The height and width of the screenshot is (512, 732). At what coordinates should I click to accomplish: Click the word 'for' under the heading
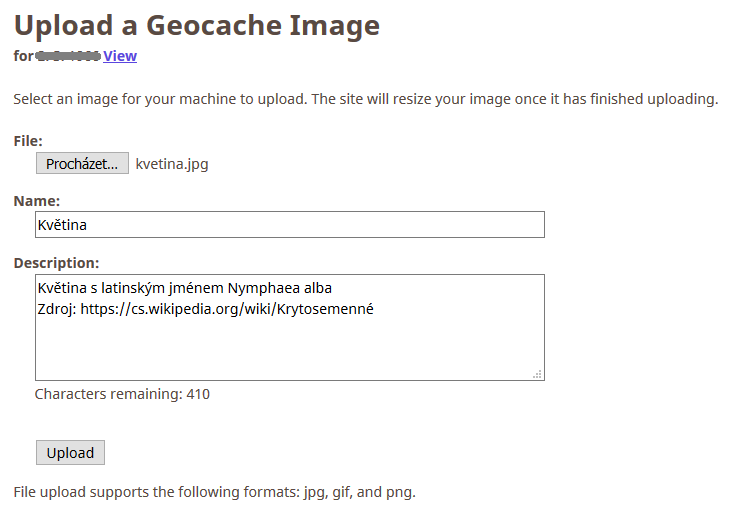click(x=23, y=56)
